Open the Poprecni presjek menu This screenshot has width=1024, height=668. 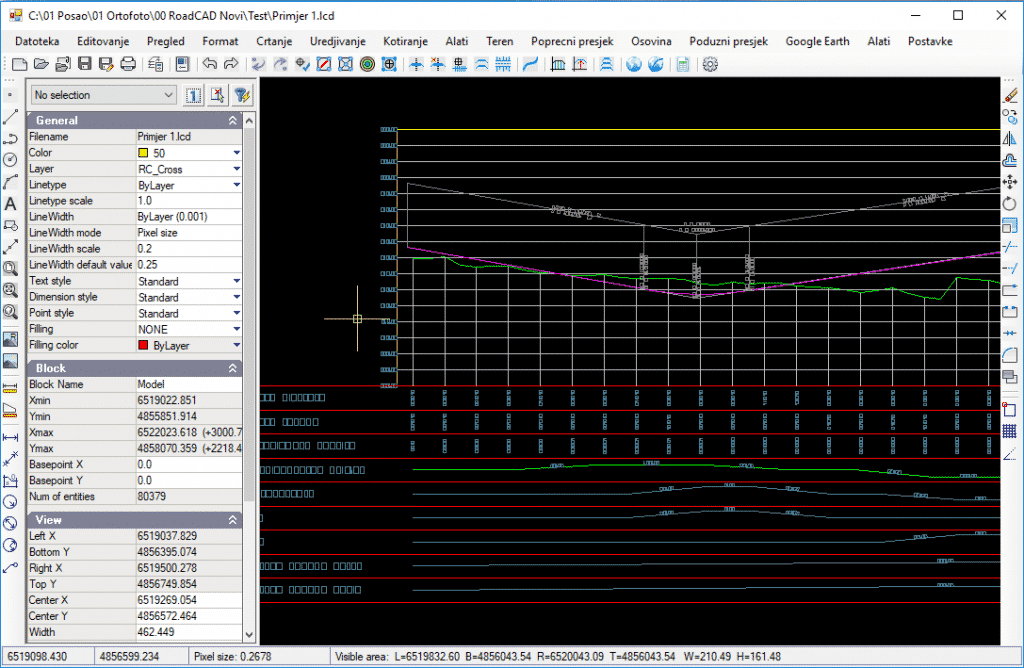click(572, 41)
